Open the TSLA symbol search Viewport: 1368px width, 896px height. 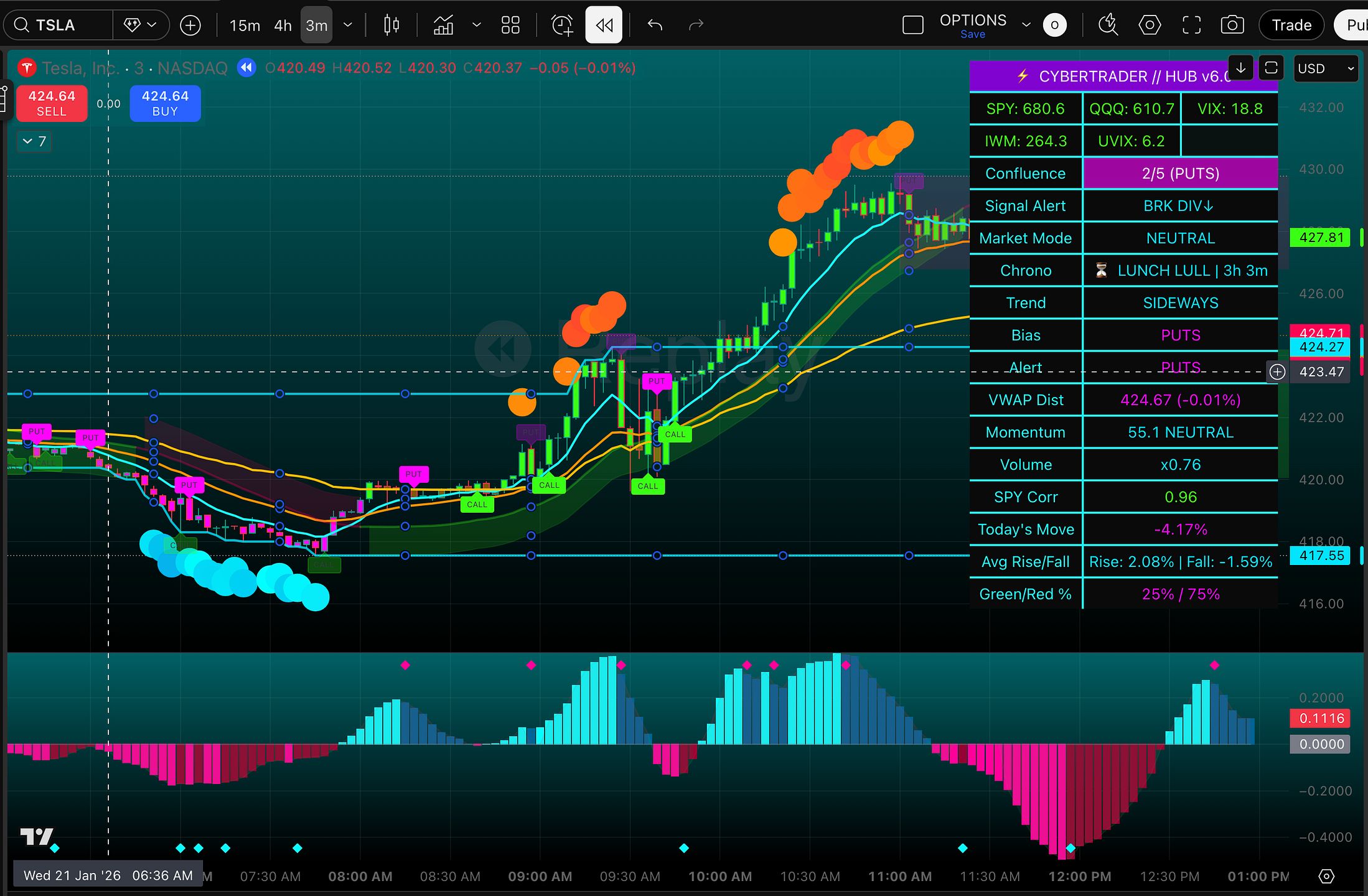(58, 26)
